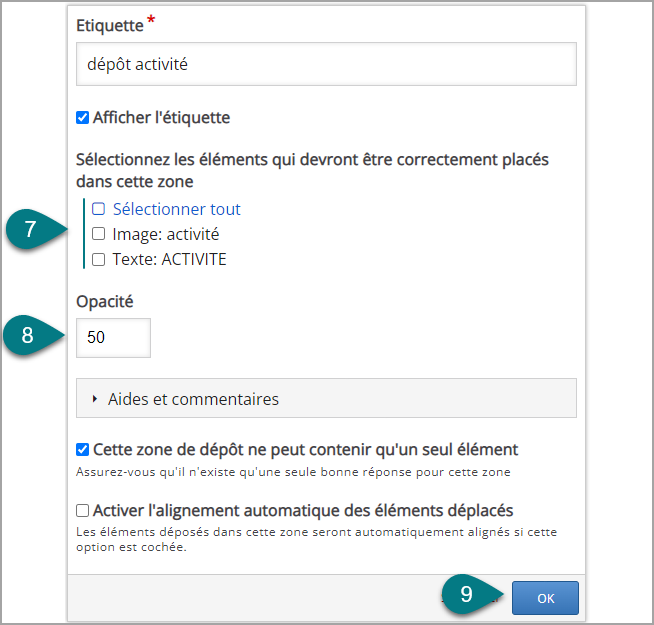
Task: Open the Aides et commentaires section header
Action: tap(326, 398)
